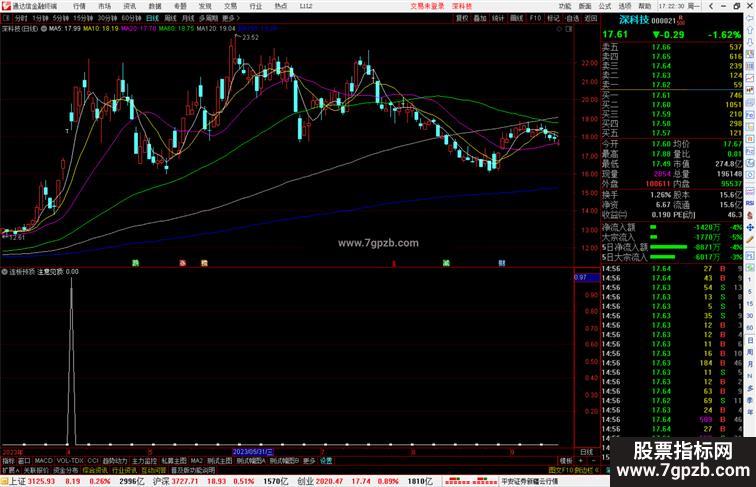Click the 复权 toolbar button
The height and width of the screenshot is (487, 756).
click(x=462, y=18)
